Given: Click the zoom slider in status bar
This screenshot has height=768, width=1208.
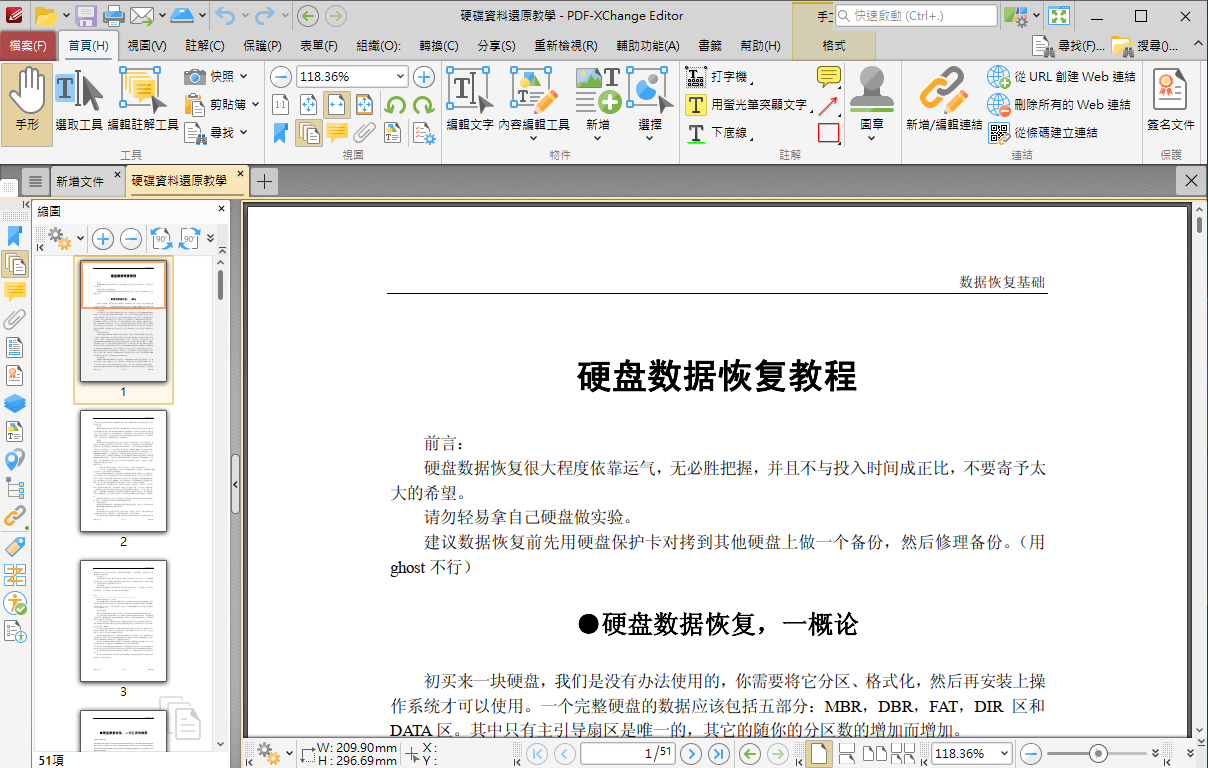Looking at the screenshot, I should coord(1098,753).
